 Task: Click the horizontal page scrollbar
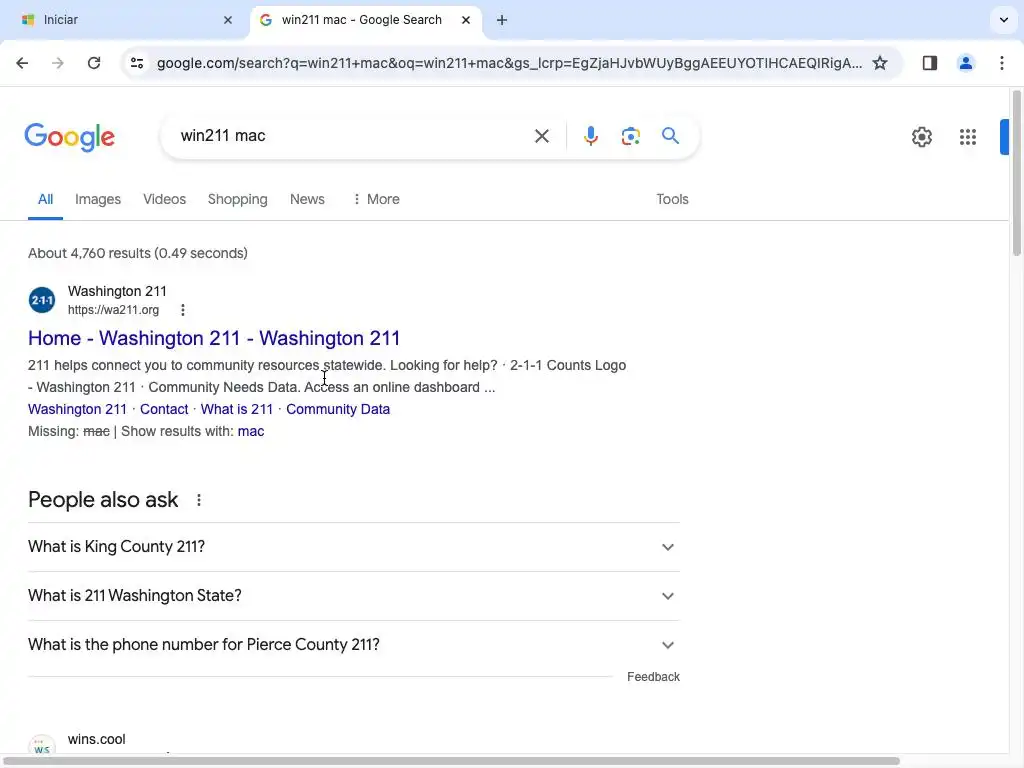pyautogui.click(x=452, y=761)
